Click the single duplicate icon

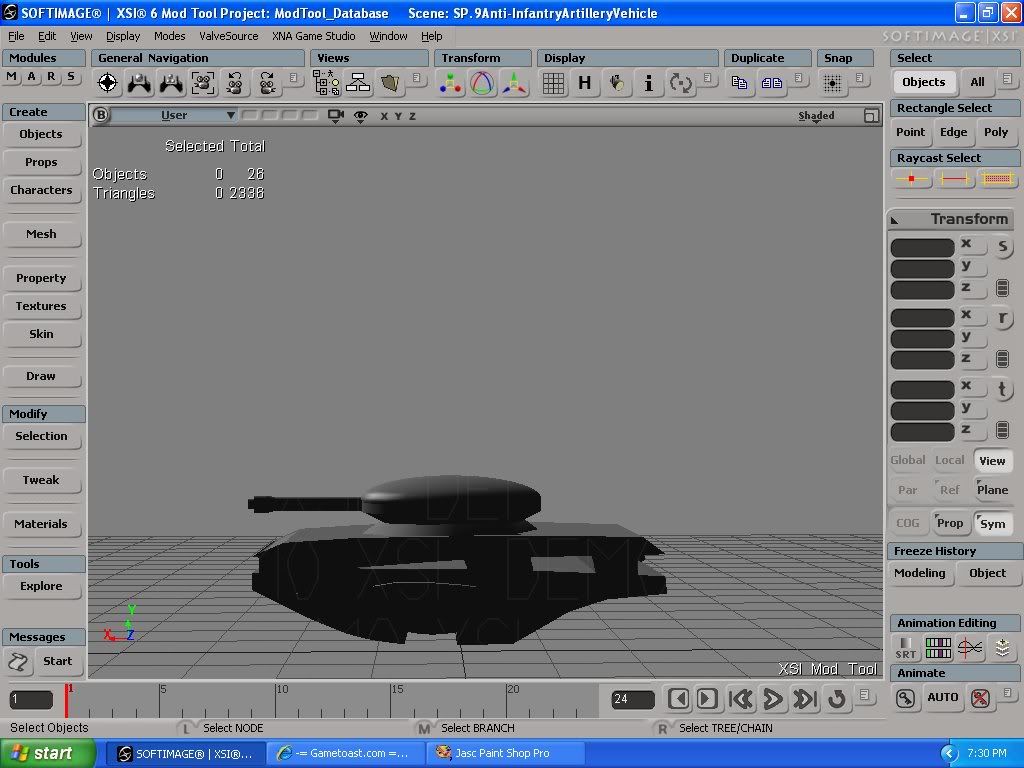click(739, 83)
